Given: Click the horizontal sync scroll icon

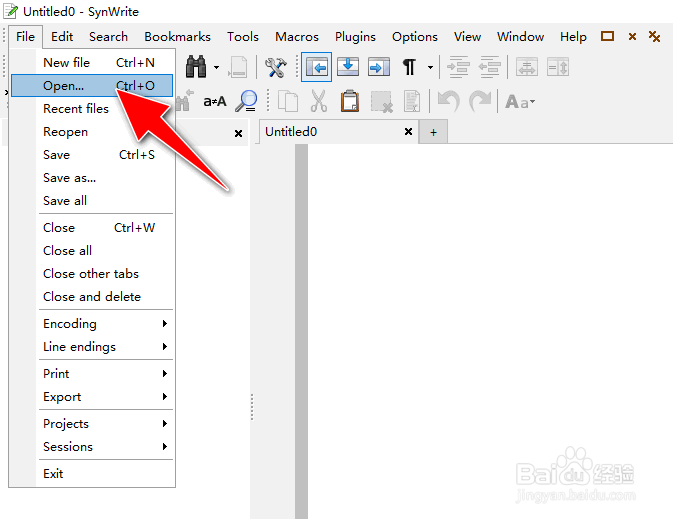Looking at the screenshot, I should click(527, 67).
